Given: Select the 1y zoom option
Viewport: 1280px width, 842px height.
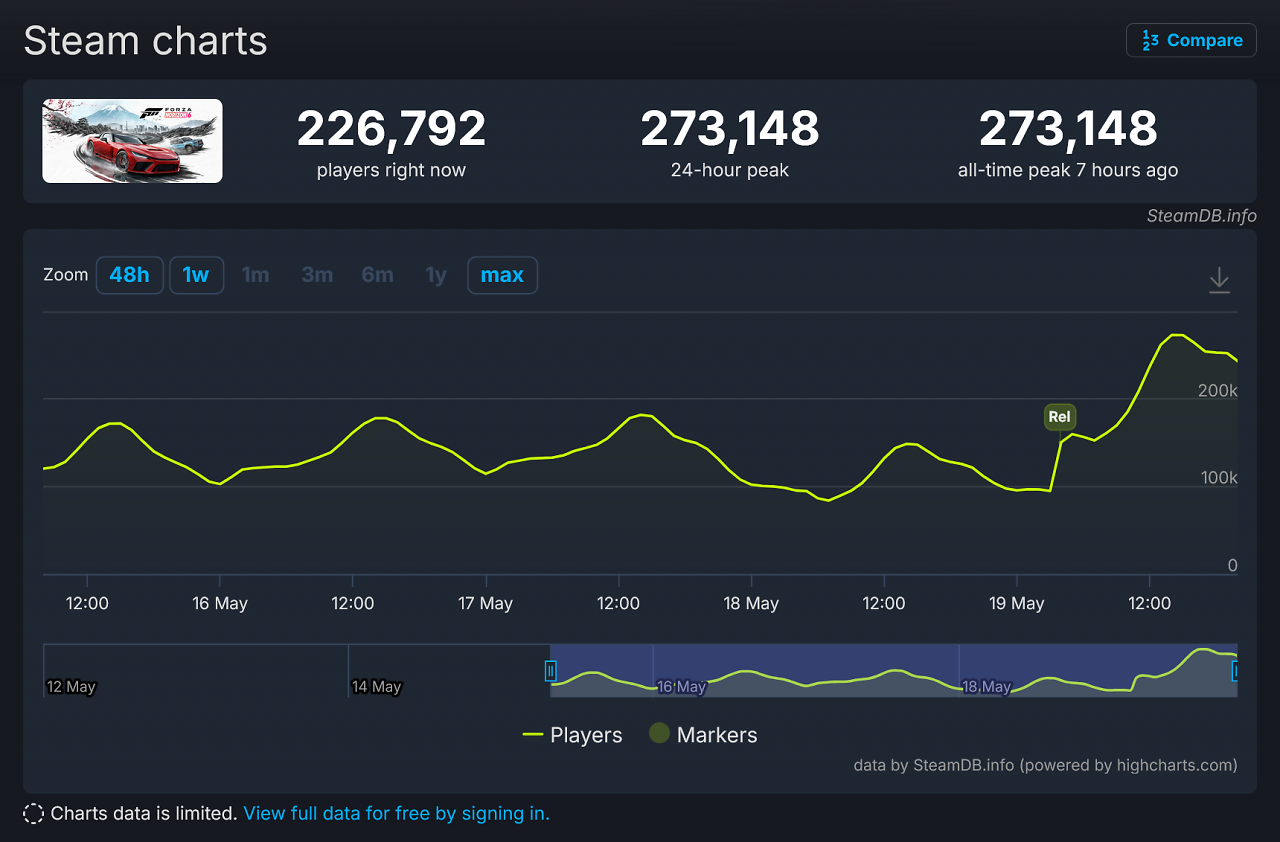Looking at the screenshot, I should [x=436, y=275].
